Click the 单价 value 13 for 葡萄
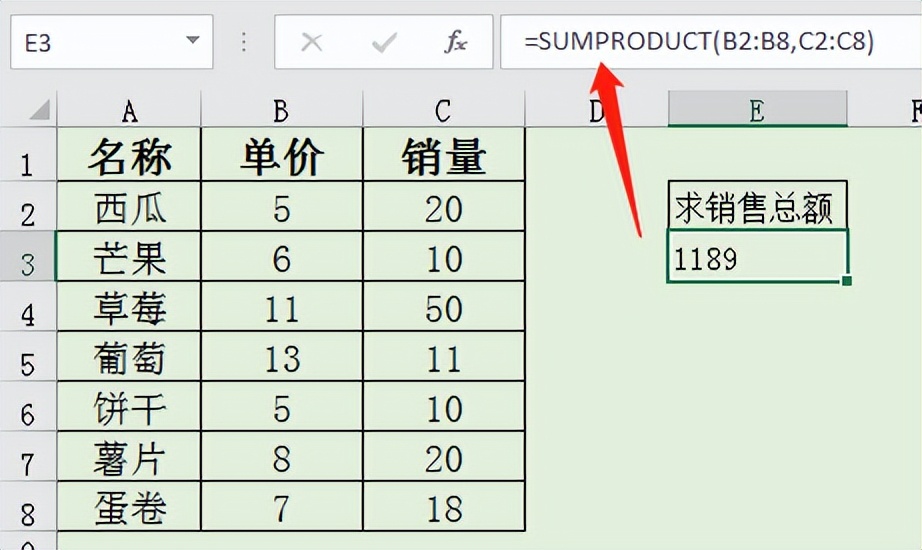The width and height of the screenshot is (922, 550). coord(281,359)
